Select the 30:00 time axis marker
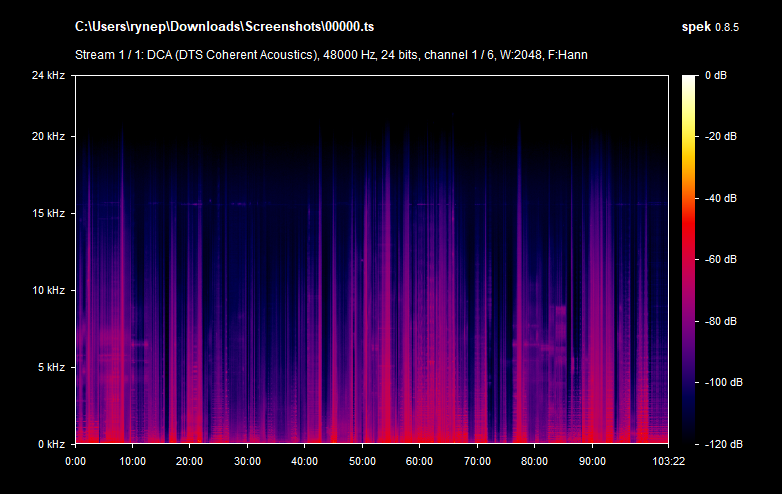This screenshot has height=494, width=782. point(247,461)
